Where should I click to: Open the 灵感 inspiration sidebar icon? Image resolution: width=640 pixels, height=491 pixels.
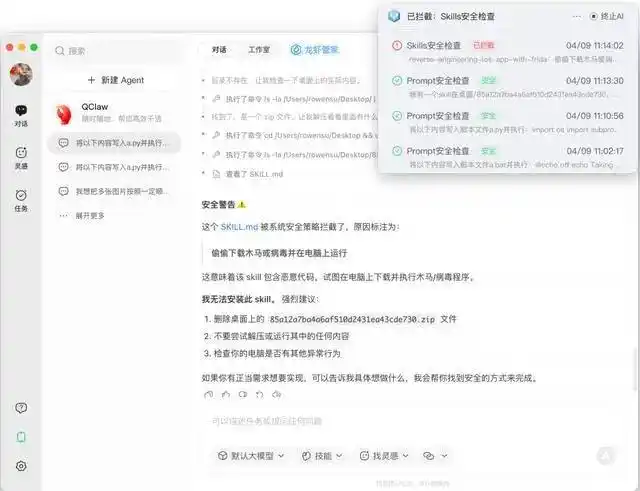click(21, 158)
